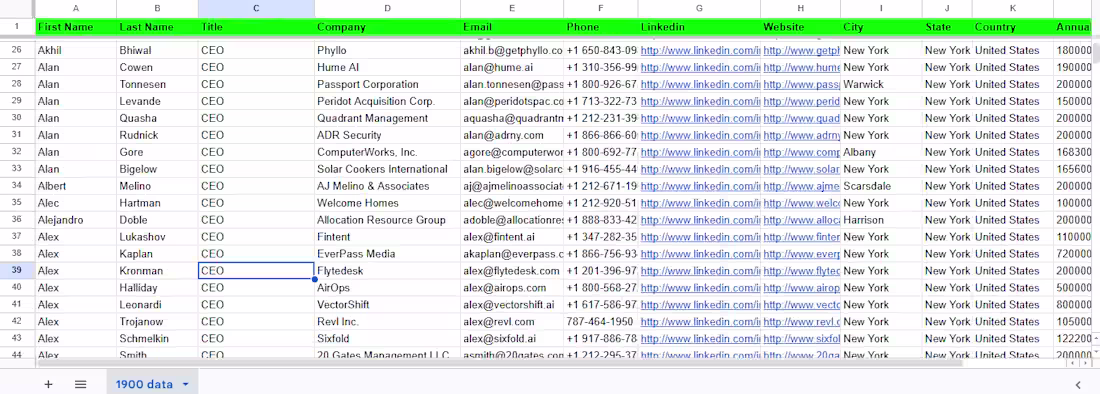Select the Fintent company cell

click(x=387, y=237)
